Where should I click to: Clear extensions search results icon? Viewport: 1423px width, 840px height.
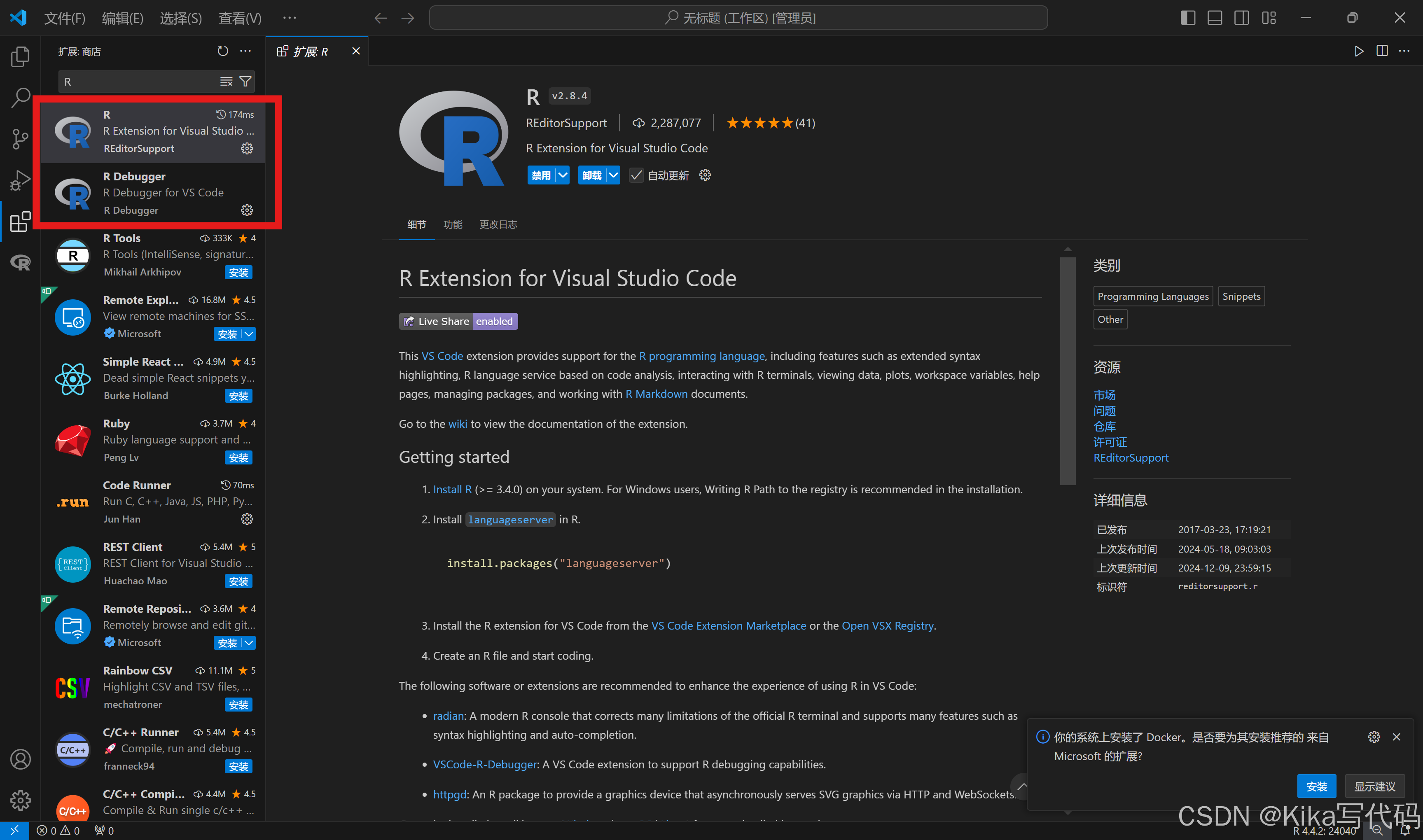(226, 82)
